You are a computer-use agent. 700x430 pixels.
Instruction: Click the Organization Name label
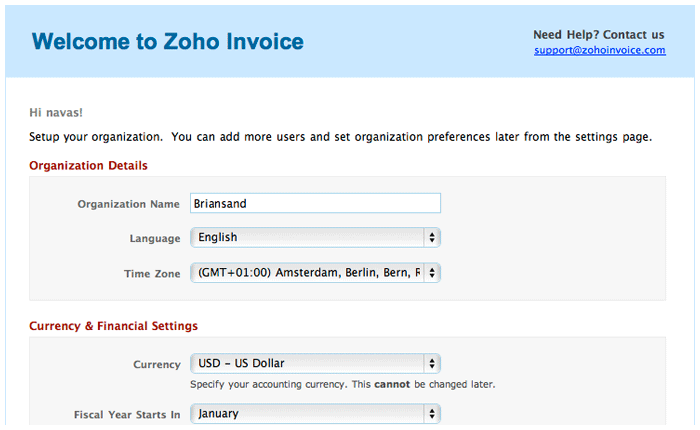pyautogui.click(x=129, y=204)
